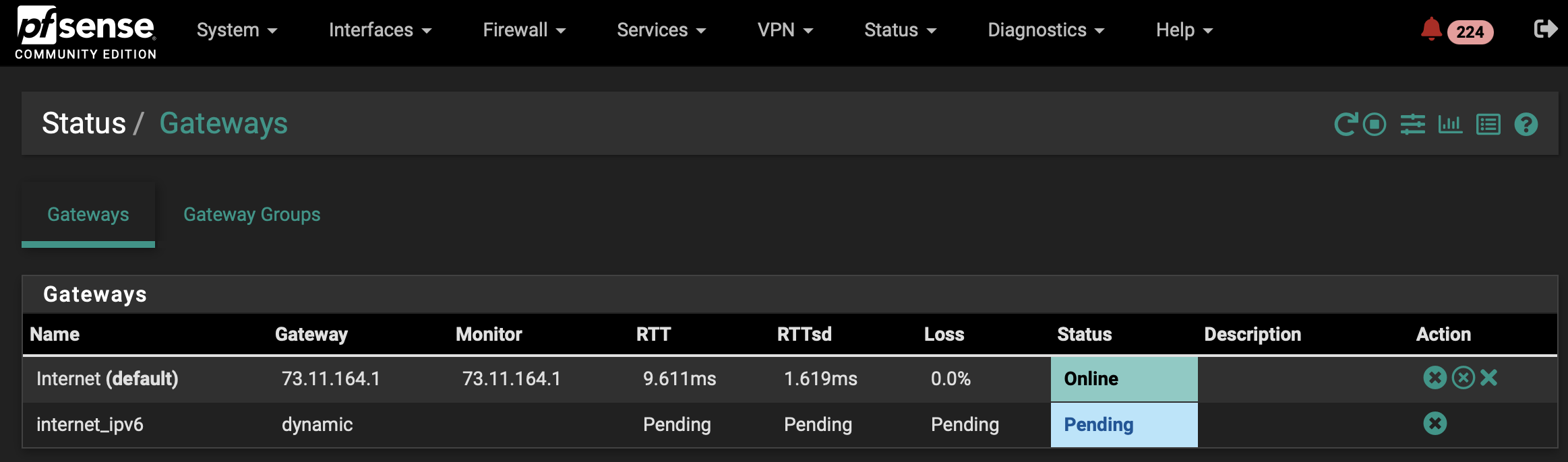This screenshot has height=462, width=1568.
Task: Click outlined circle-x action icon for Internet gateway
Action: point(1464,378)
